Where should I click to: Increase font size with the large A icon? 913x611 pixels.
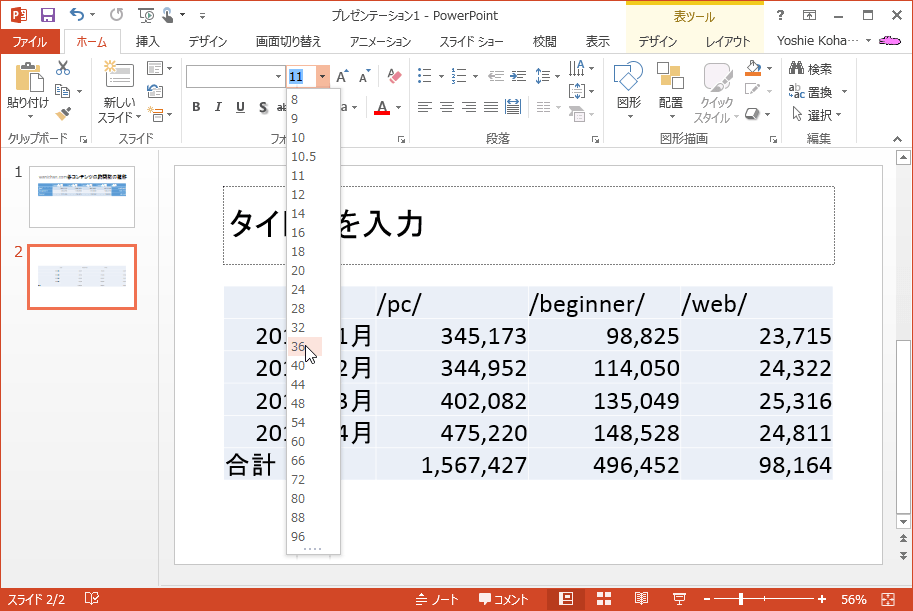[342, 76]
